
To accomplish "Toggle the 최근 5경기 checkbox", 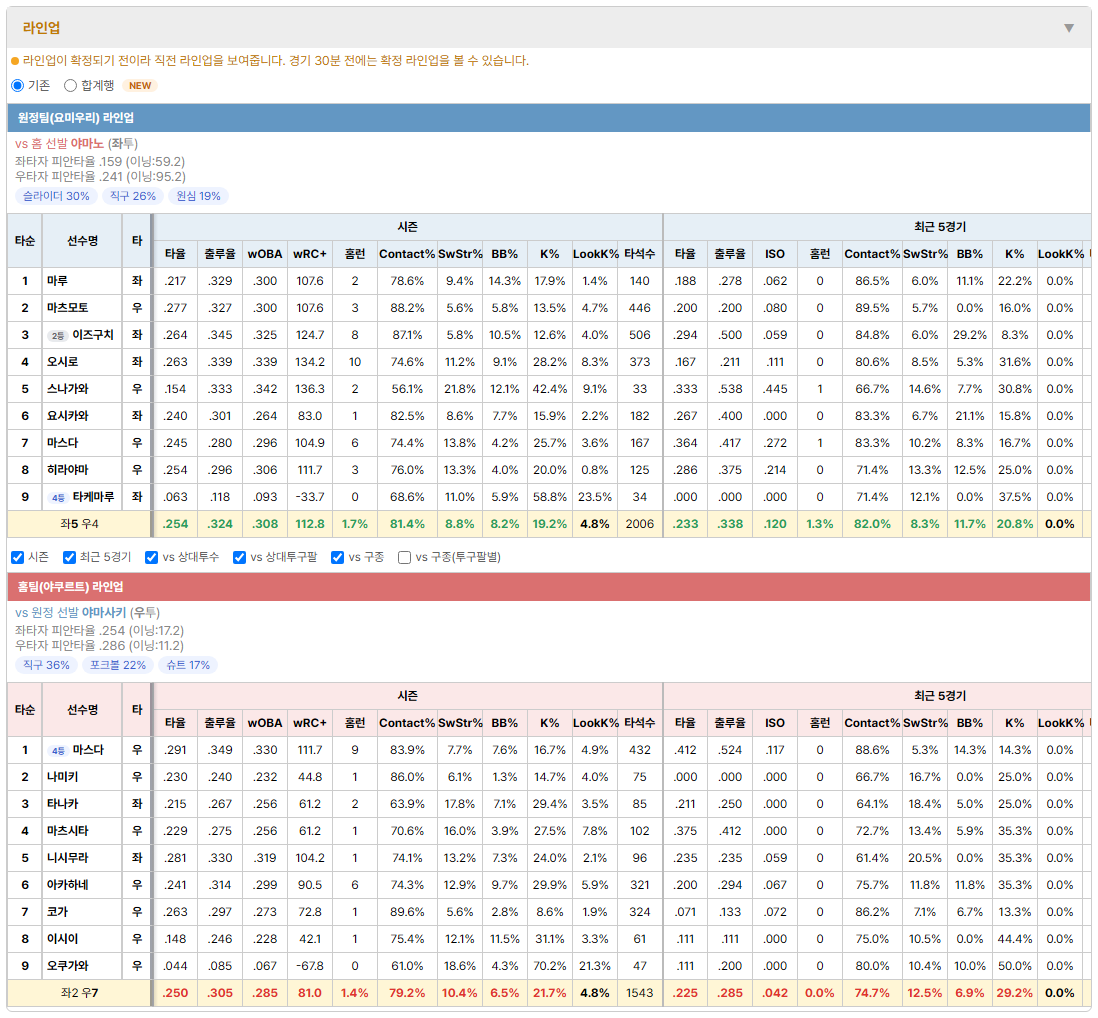I will (x=69, y=557).
